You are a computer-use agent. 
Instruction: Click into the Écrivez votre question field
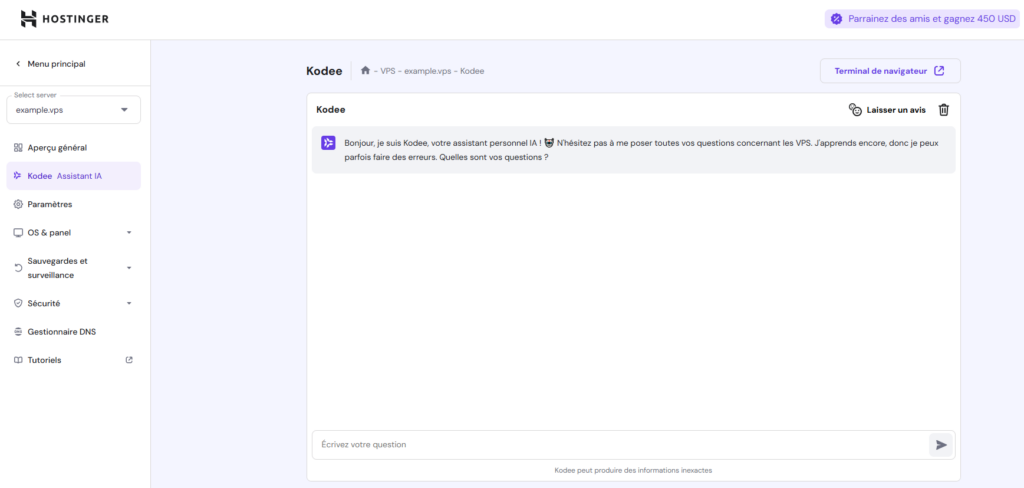point(619,444)
